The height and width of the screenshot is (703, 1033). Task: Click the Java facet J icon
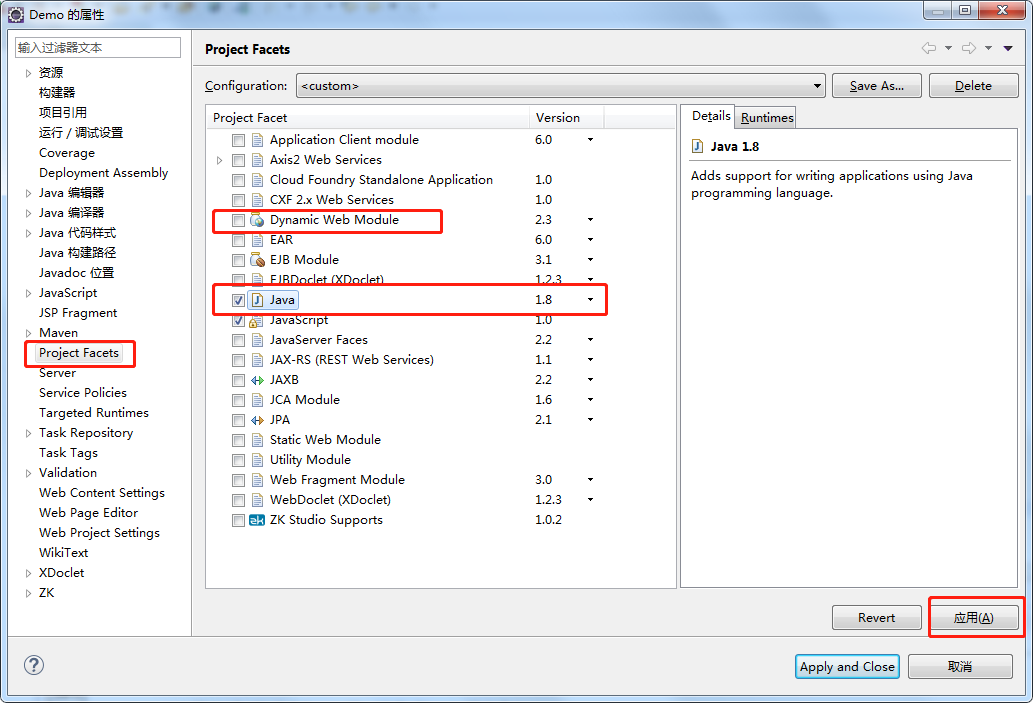coord(258,300)
